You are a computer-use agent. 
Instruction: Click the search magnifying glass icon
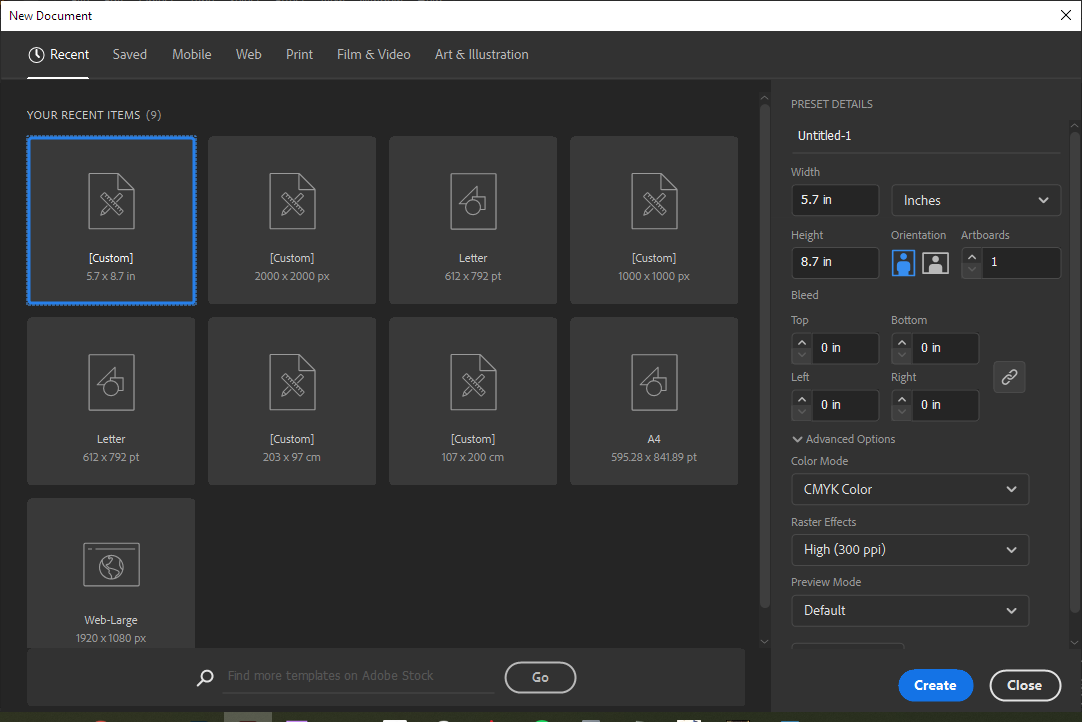(x=205, y=677)
